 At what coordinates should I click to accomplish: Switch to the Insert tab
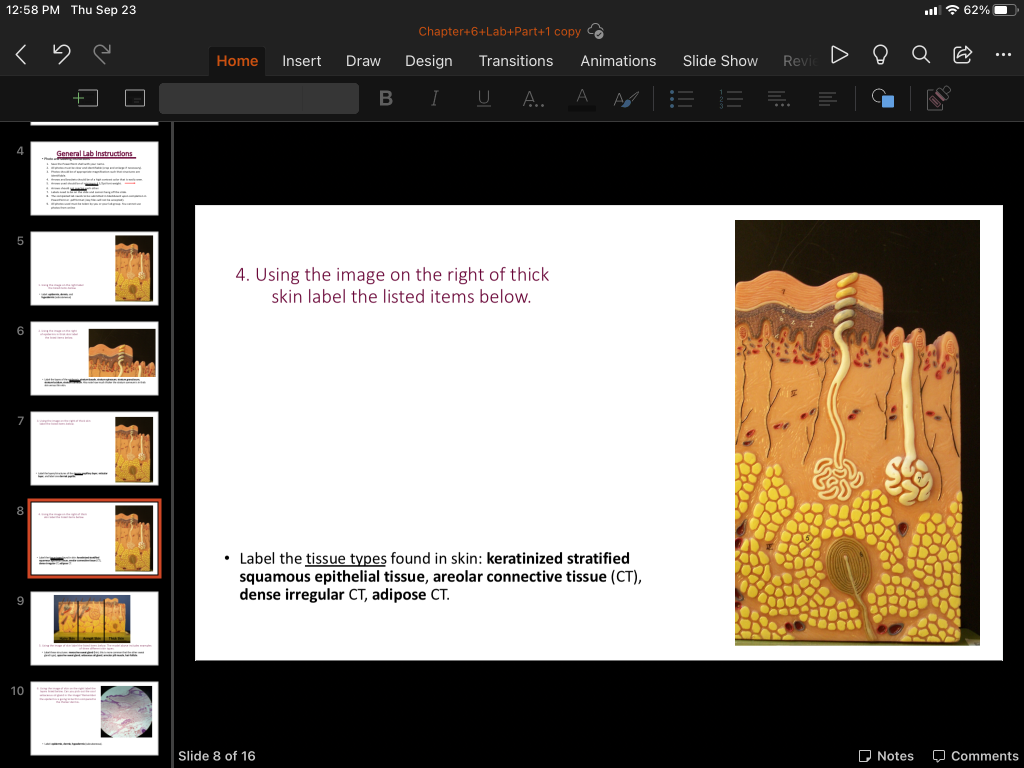point(301,61)
